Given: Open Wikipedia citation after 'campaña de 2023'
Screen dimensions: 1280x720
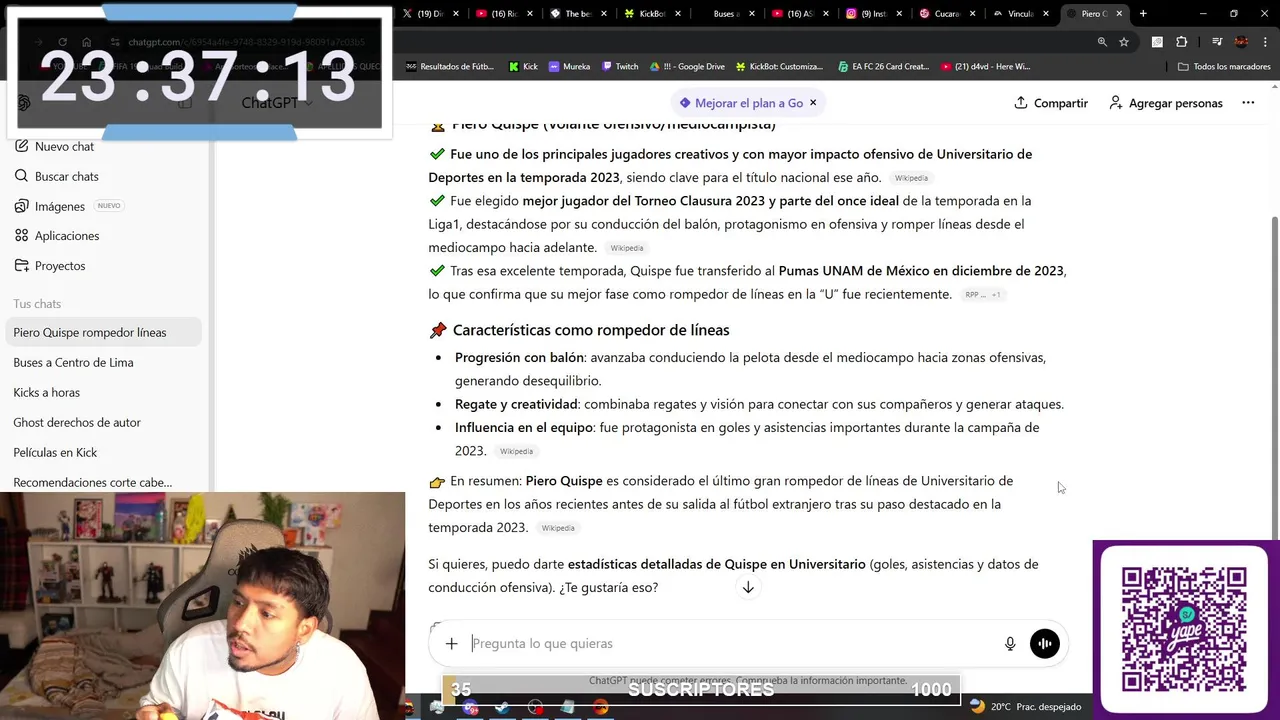Looking at the screenshot, I should click(517, 451).
